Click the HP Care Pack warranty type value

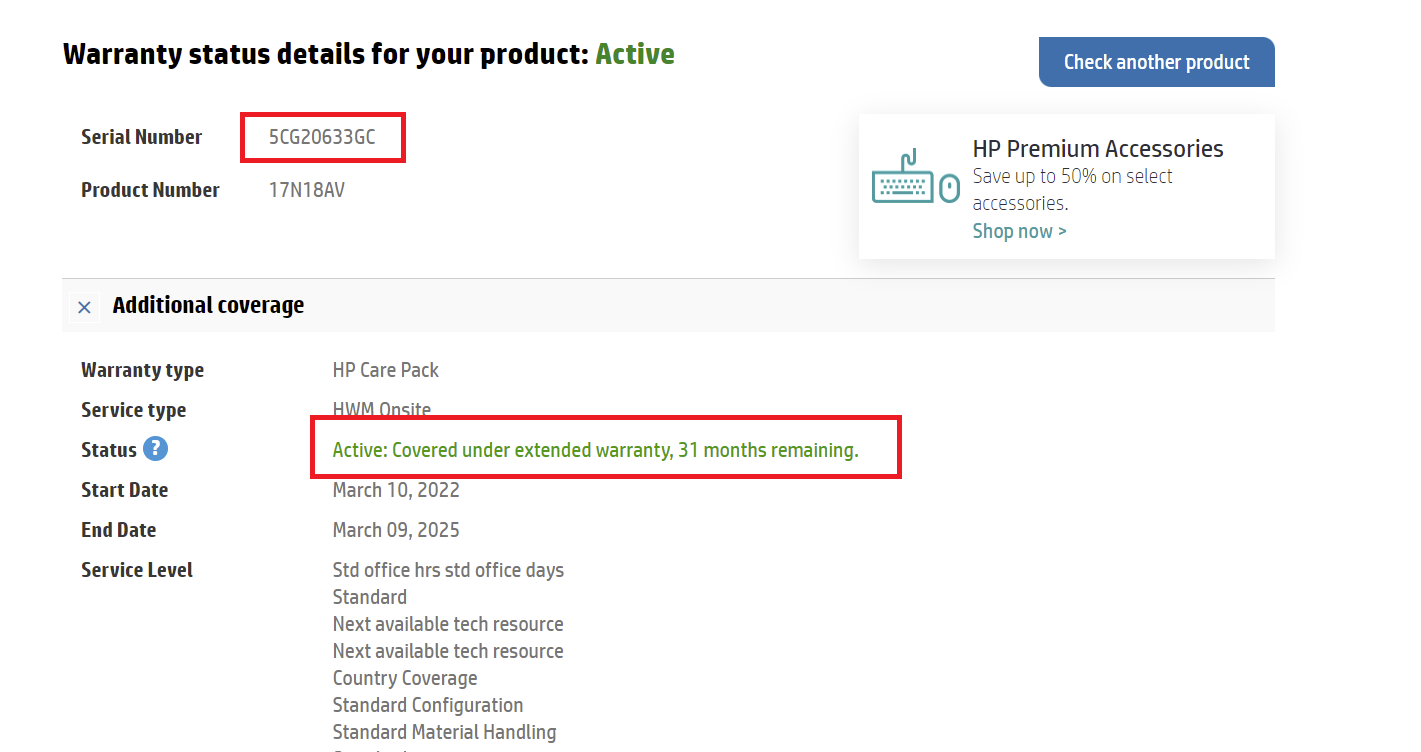click(385, 370)
